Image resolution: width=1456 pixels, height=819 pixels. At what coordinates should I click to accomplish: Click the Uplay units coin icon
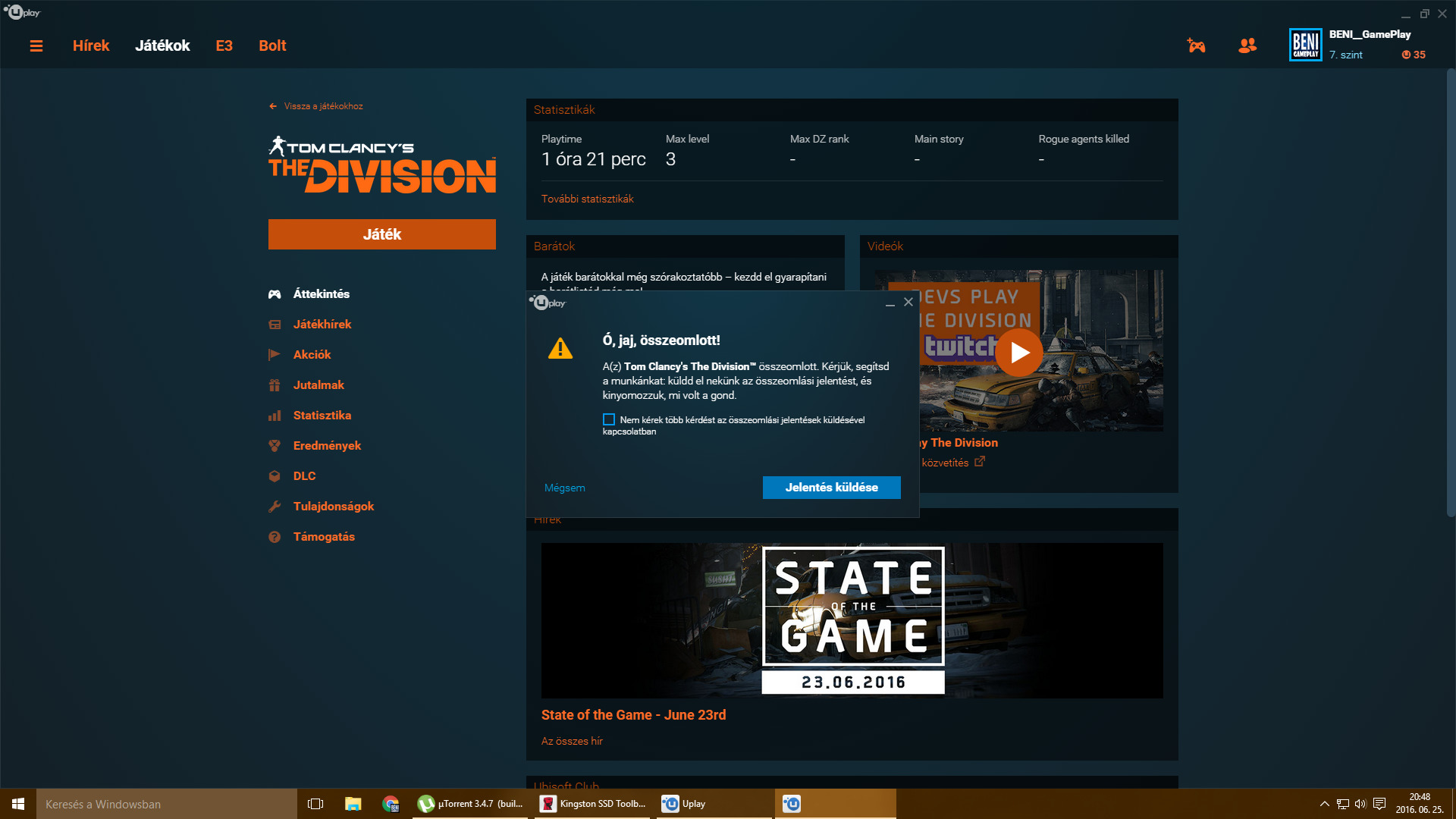(x=1406, y=55)
